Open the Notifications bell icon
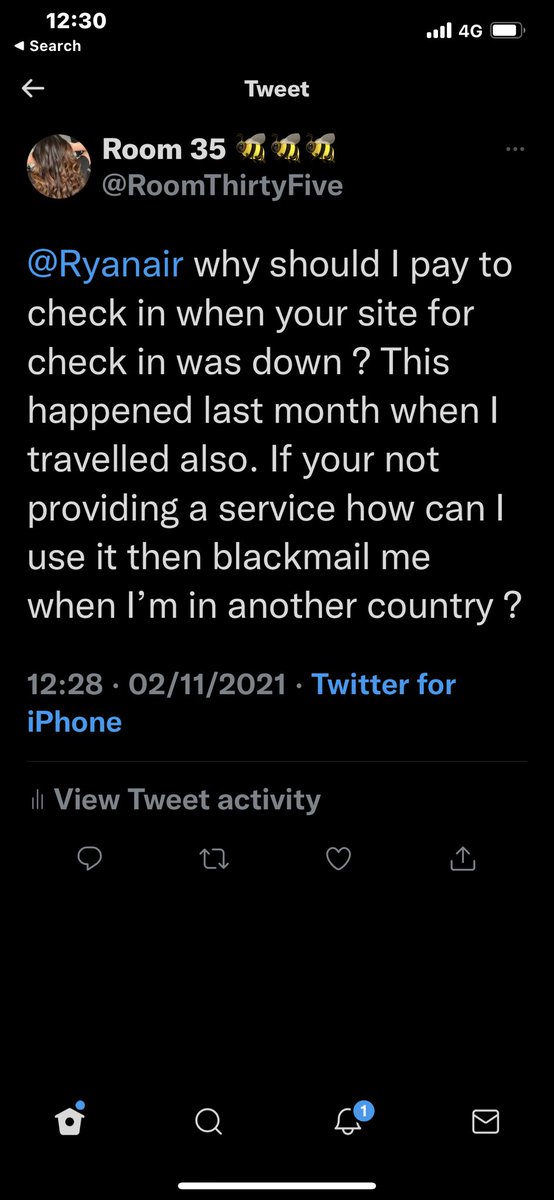This screenshot has width=554, height=1200. tap(347, 1122)
